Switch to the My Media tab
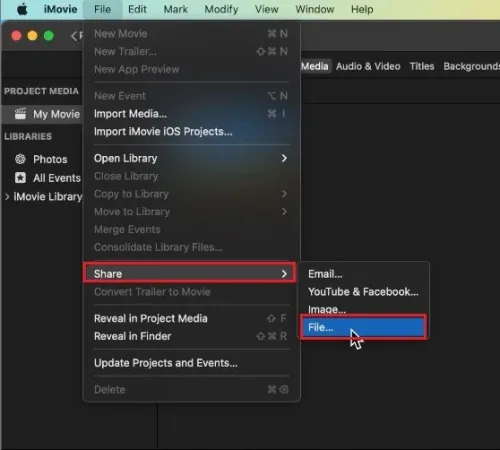 315,66
